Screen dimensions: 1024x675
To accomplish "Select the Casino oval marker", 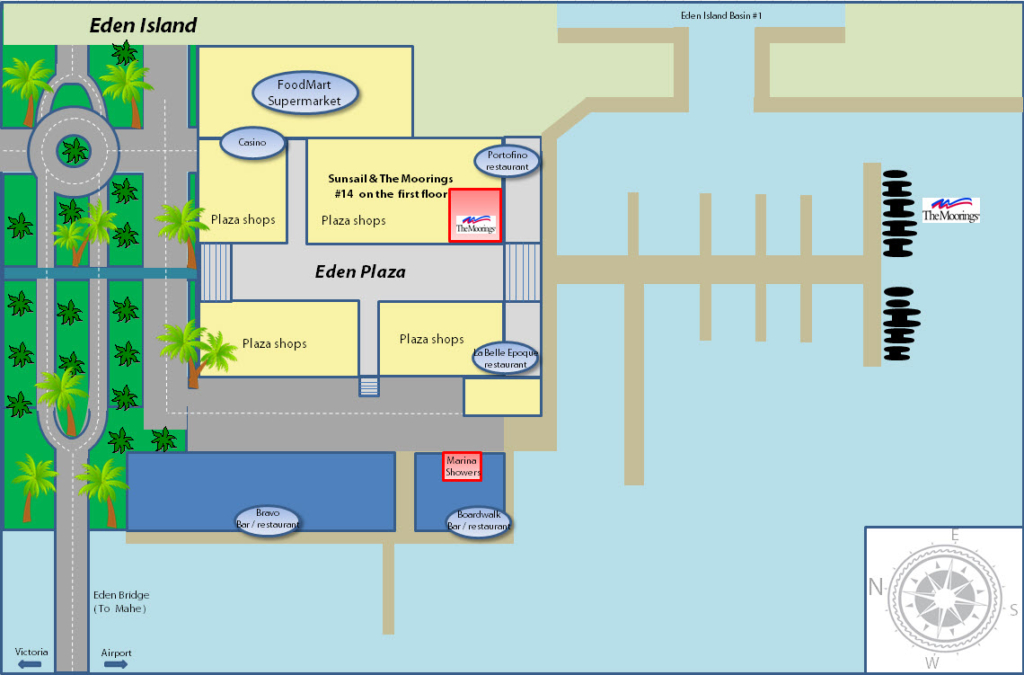I will coord(253,142).
